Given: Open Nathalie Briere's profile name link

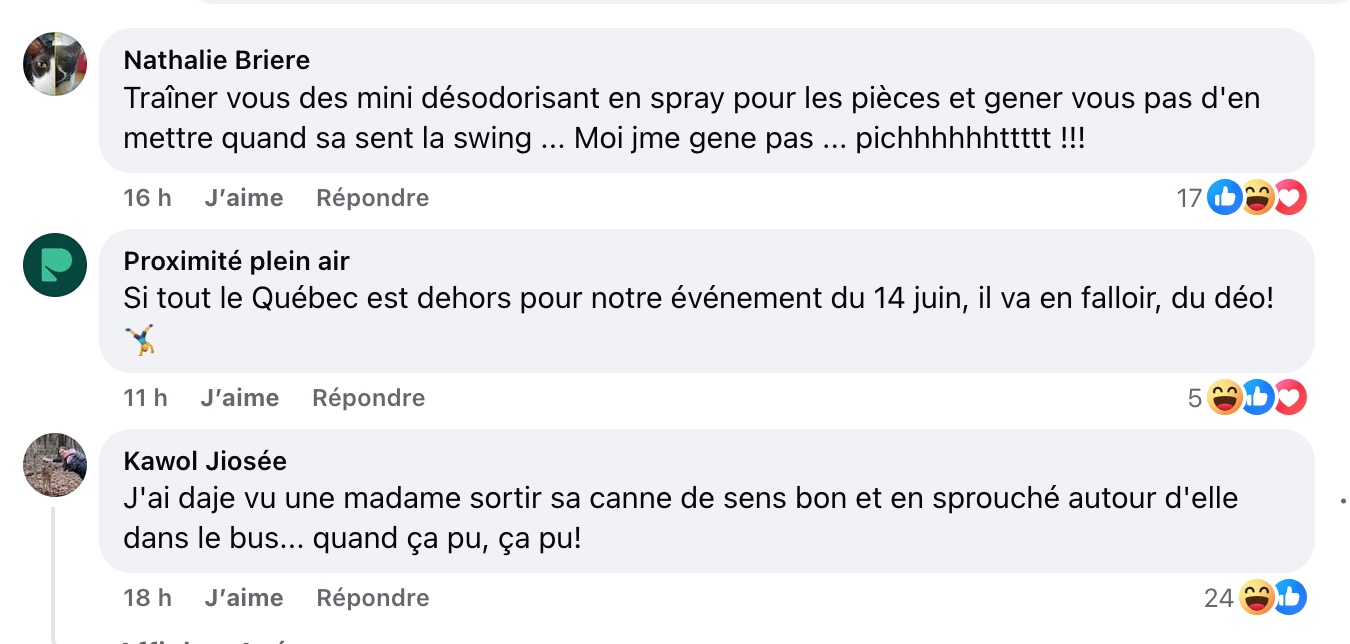Looking at the screenshot, I should pos(217,60).
